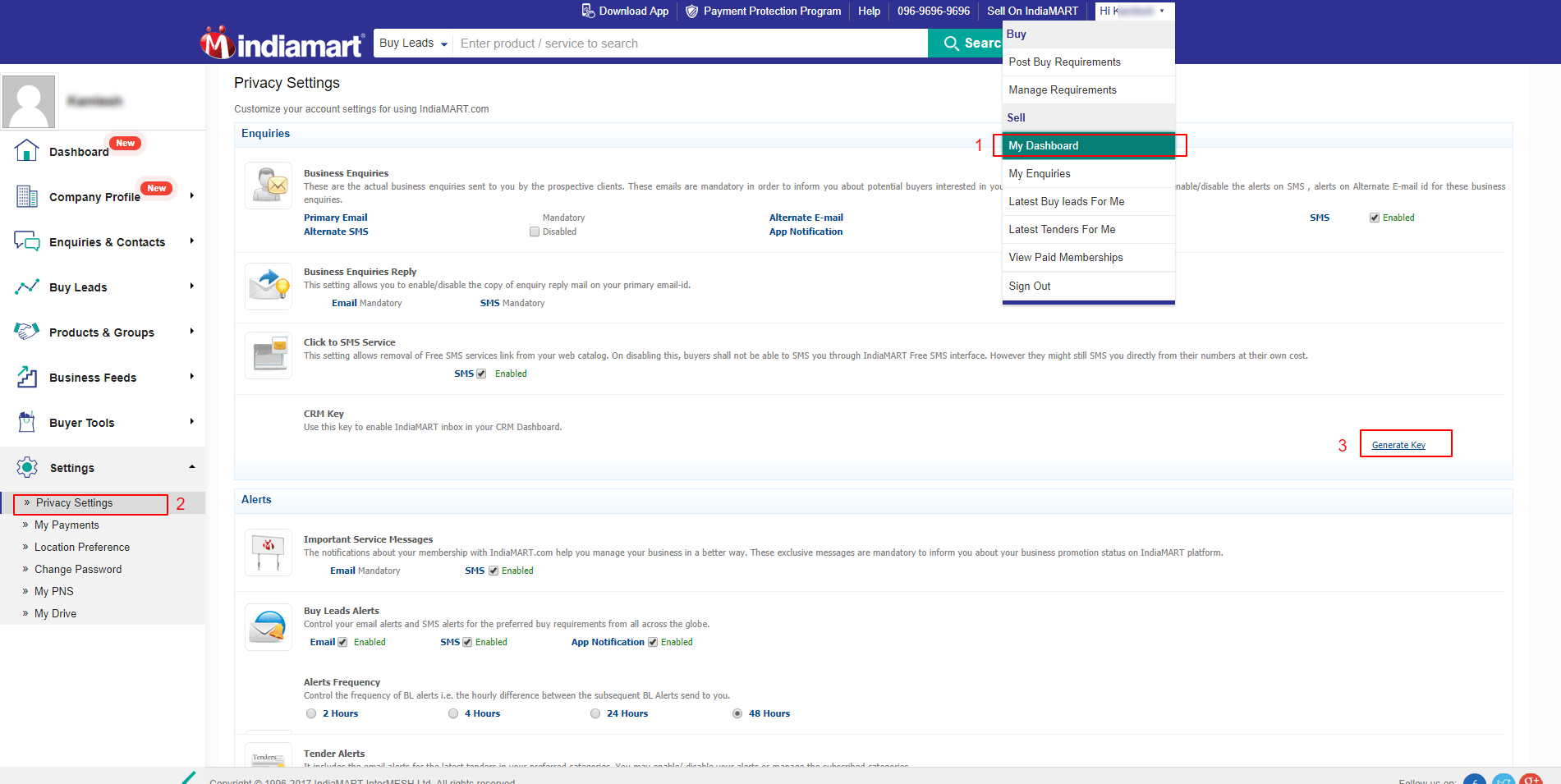Click the search magnifier icon
The height and width of the screenshot is (784, 1561).
tap(952, 43)
